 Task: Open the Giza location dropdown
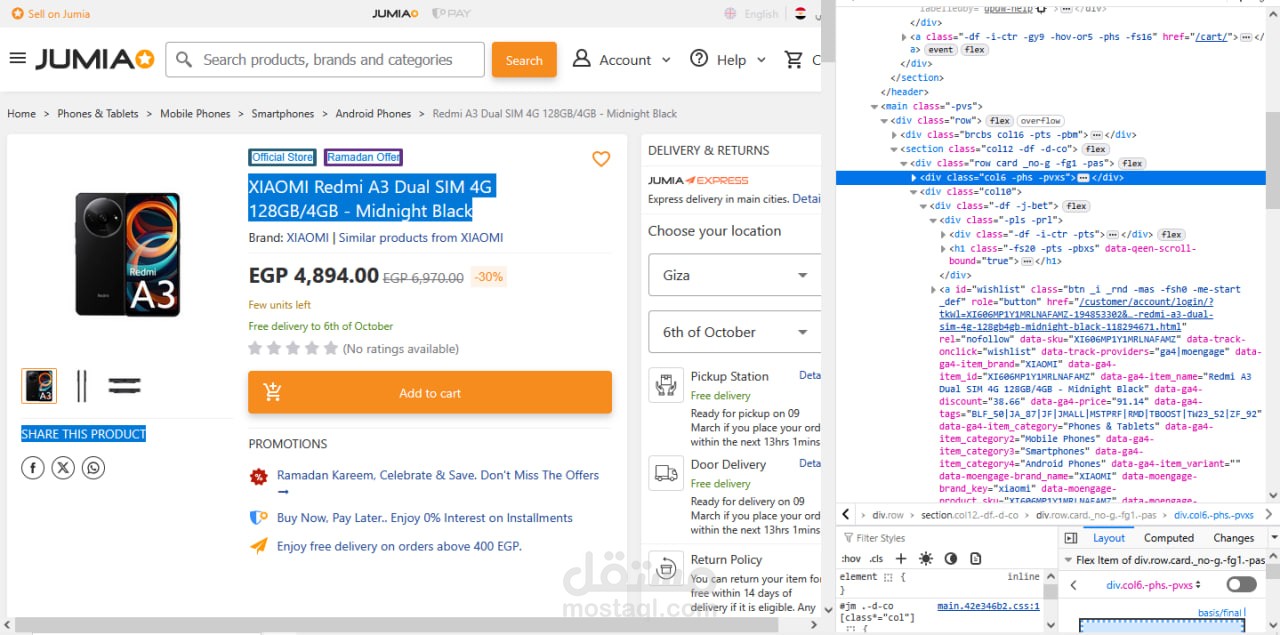click(735, 275)
